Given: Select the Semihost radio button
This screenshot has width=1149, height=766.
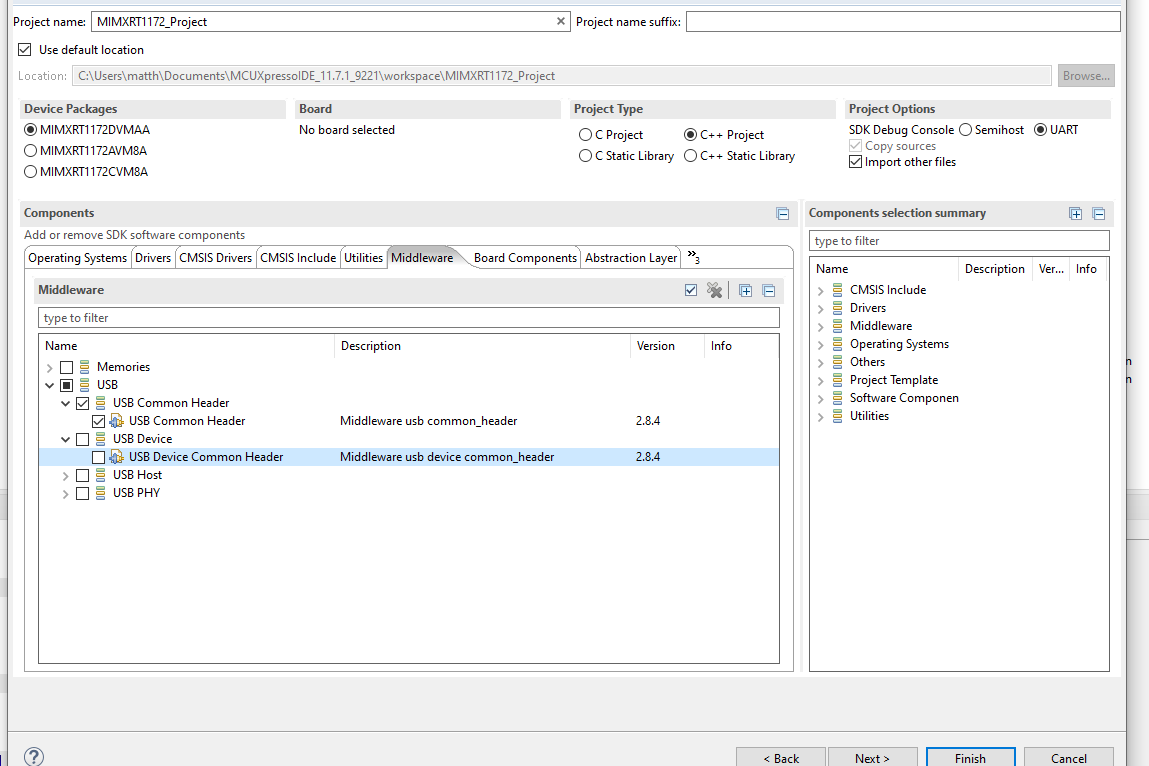Looking at the screenshot, I should pyautogui.click(x=965, y=129).
